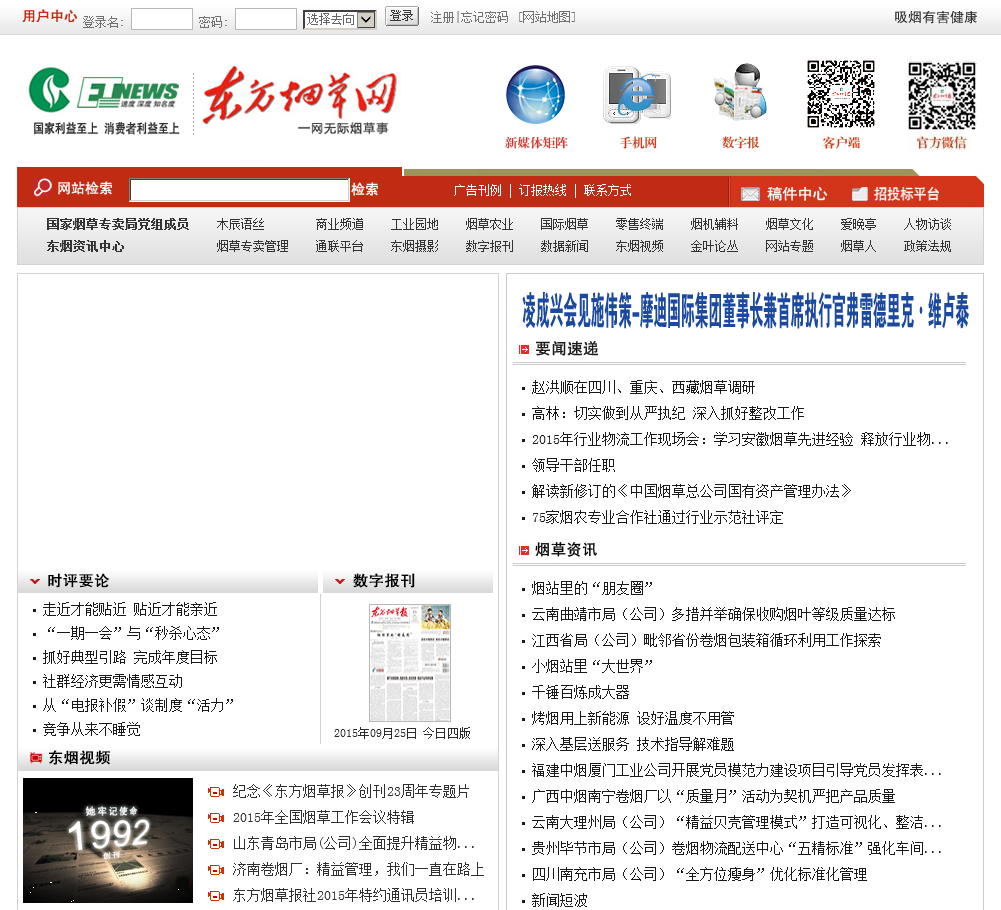Open 75家烟农专业合作社通过行业示范社评定
The image size is (1001, 910).
657,518
